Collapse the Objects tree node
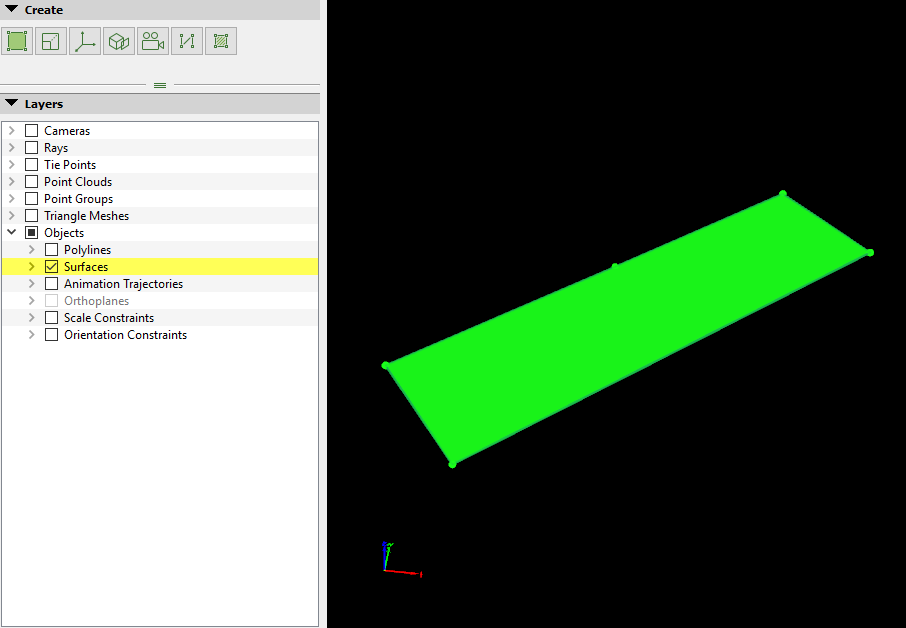The width and height of the screenshot is (906, 628). [11, 232]
